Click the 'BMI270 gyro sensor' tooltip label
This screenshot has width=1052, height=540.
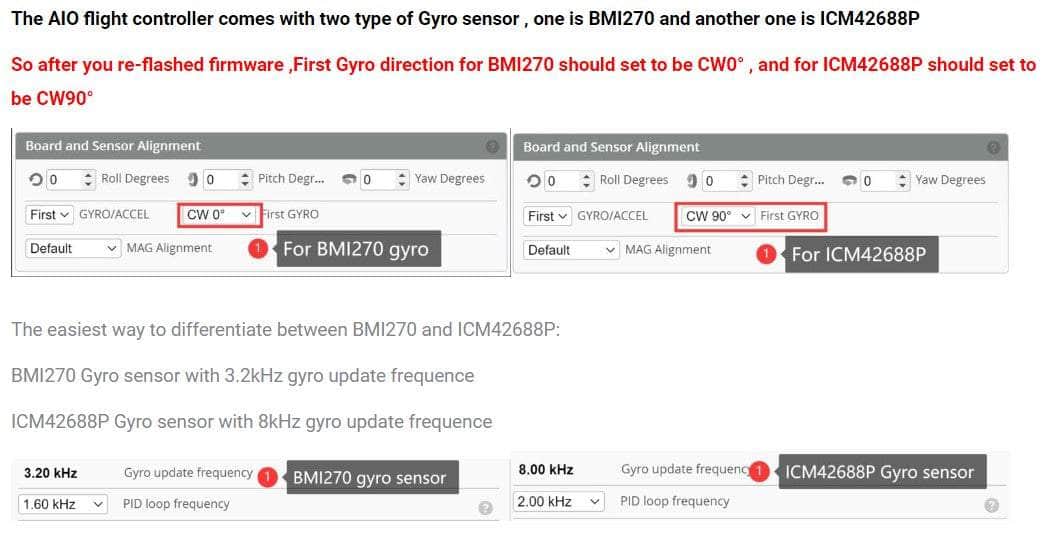click(x=369, y=478)
